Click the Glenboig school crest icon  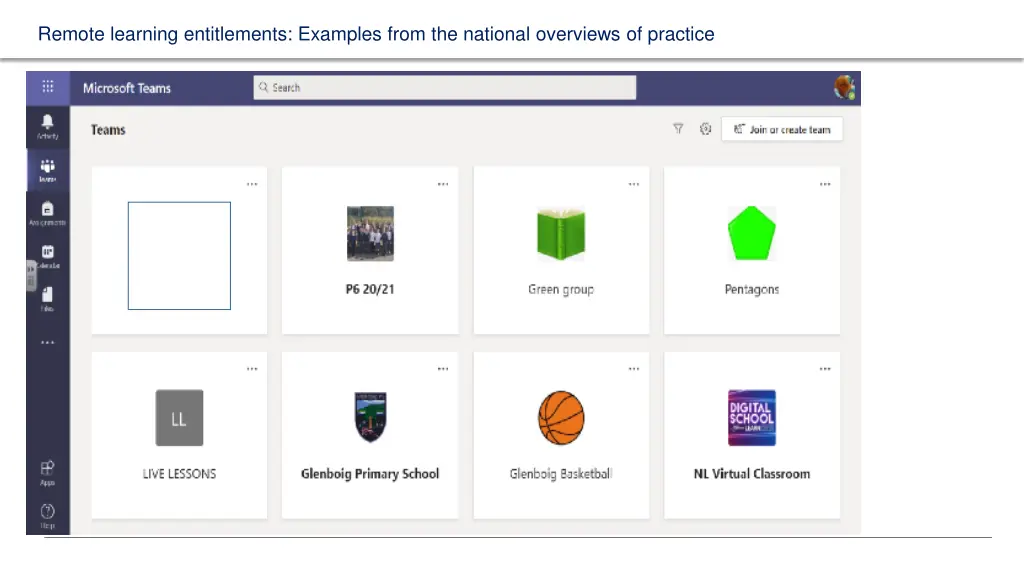tap(370, 417)
